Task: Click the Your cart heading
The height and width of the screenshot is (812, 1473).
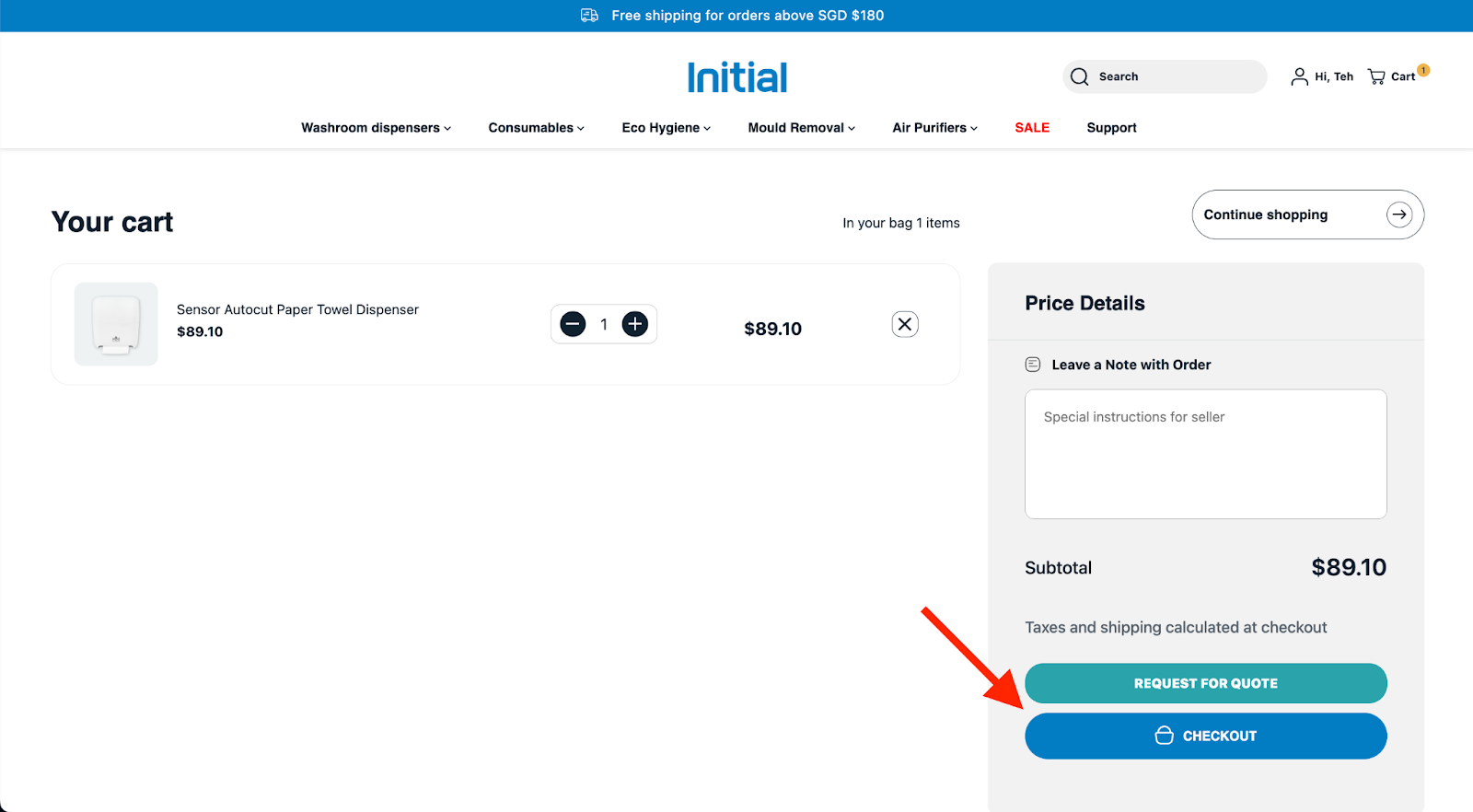Action: [x=112, y=222]
